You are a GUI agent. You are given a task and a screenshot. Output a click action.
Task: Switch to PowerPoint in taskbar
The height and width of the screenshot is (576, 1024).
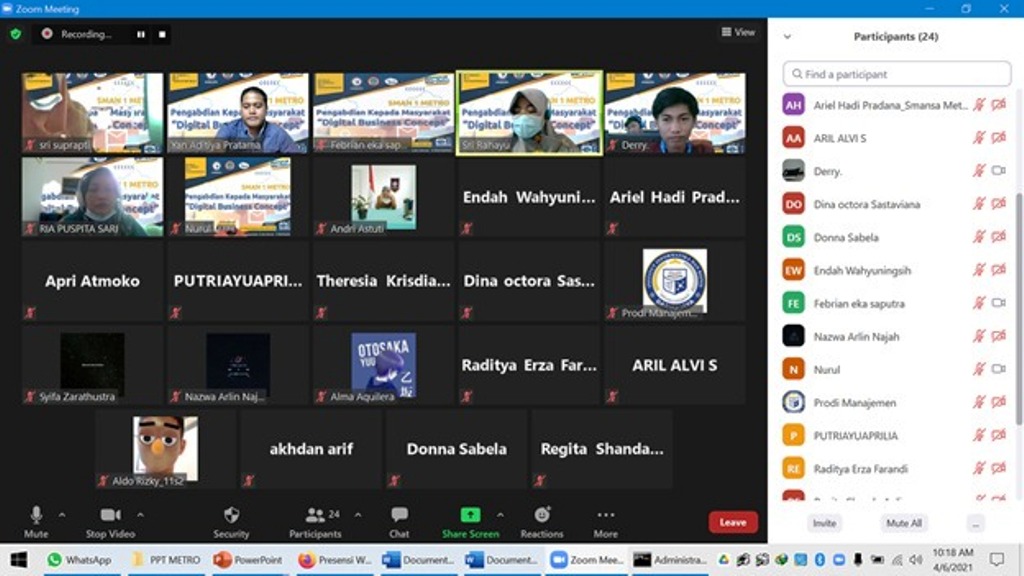point(249,560)
